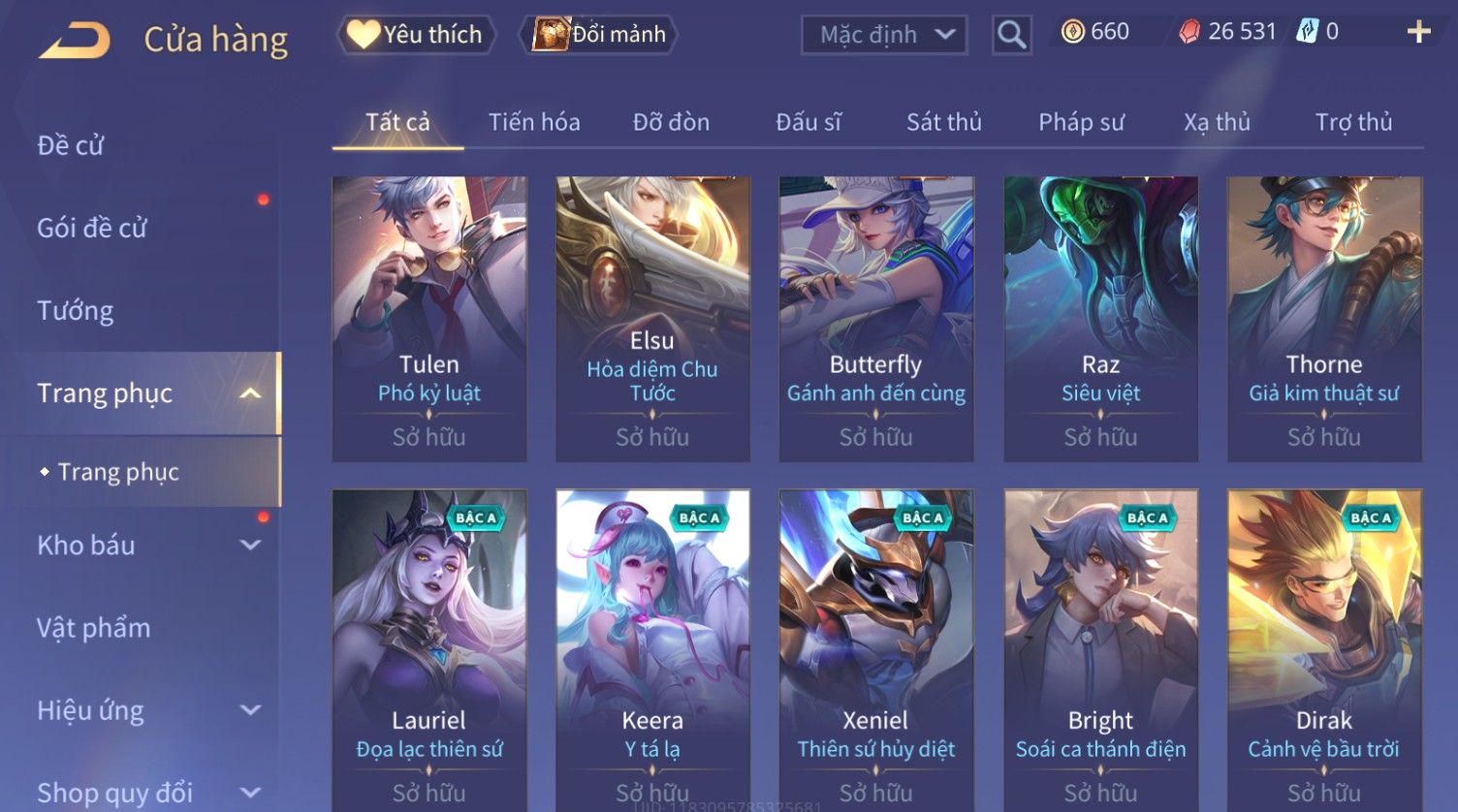
Task: Expand the Kho báu sidebar section
Action: [250, 546]
